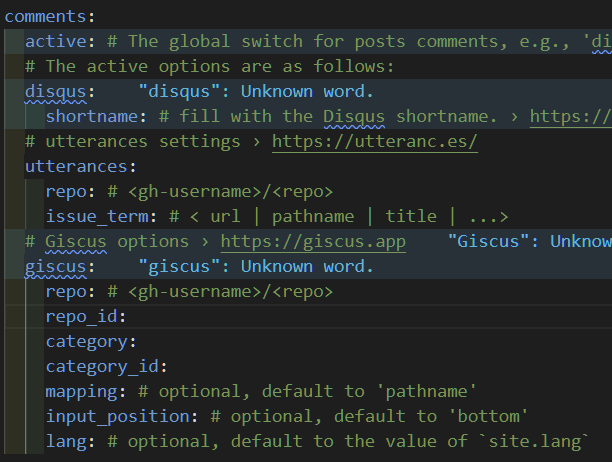Click the 'utterances:' key

[x=80, y=167]
